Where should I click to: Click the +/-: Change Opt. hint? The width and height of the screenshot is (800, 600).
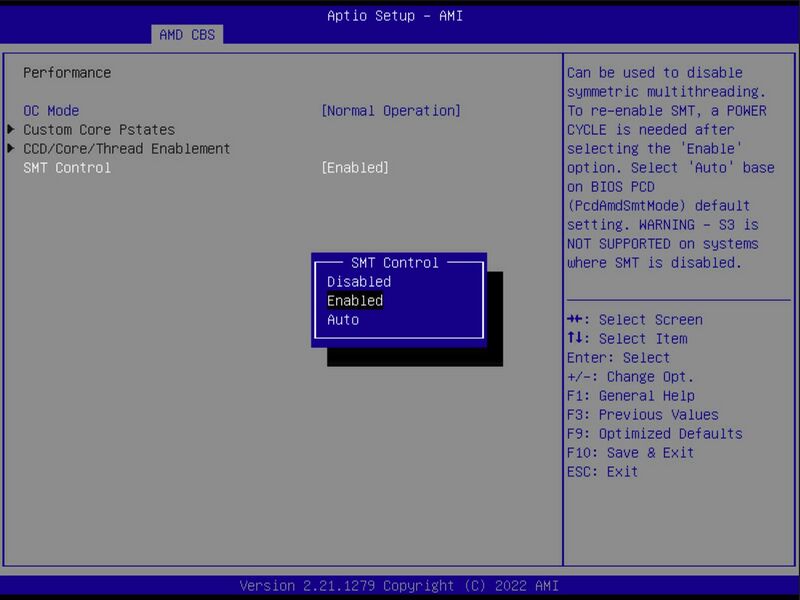[630, 377]
